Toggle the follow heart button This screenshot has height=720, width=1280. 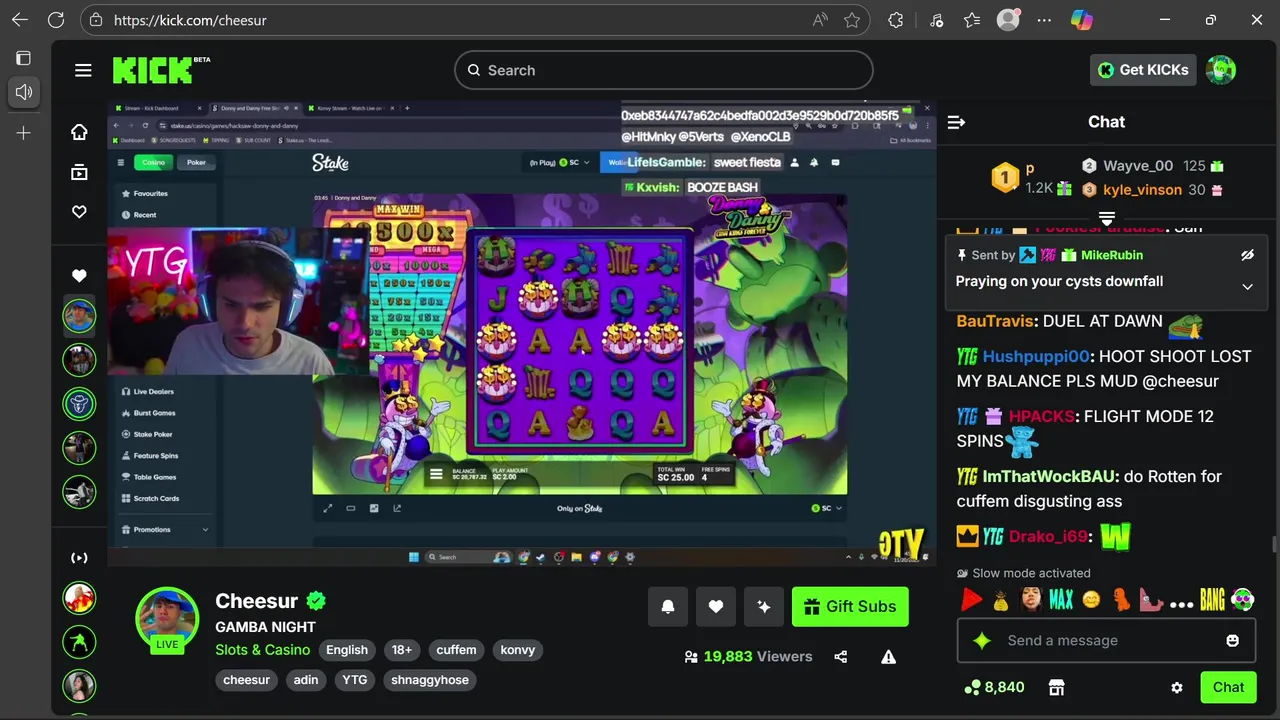[x=716, y=606]
